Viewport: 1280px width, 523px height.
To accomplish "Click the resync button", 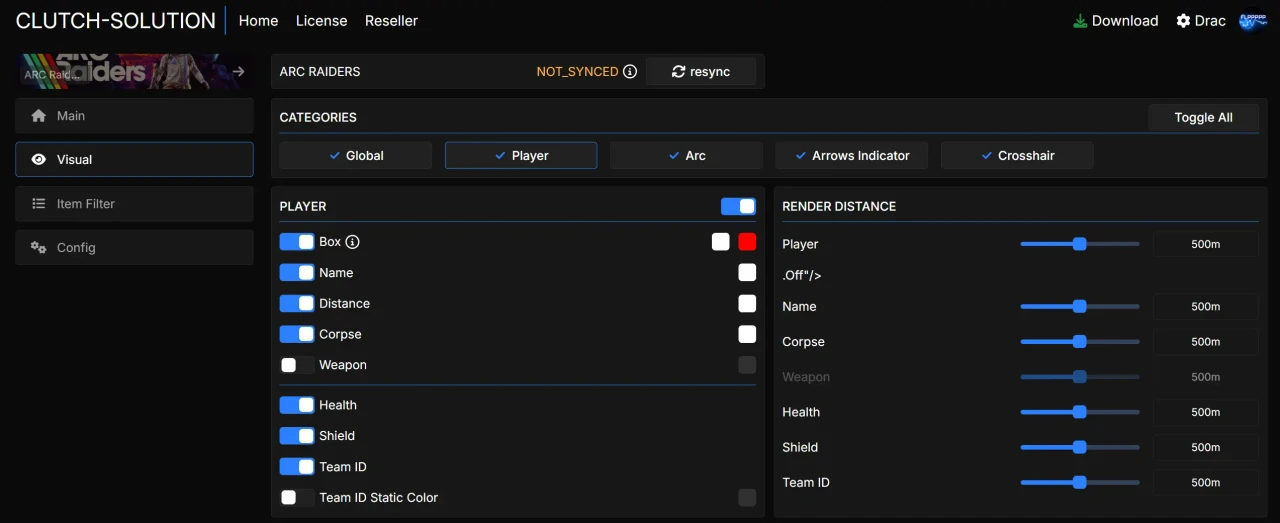I will 701,72.
